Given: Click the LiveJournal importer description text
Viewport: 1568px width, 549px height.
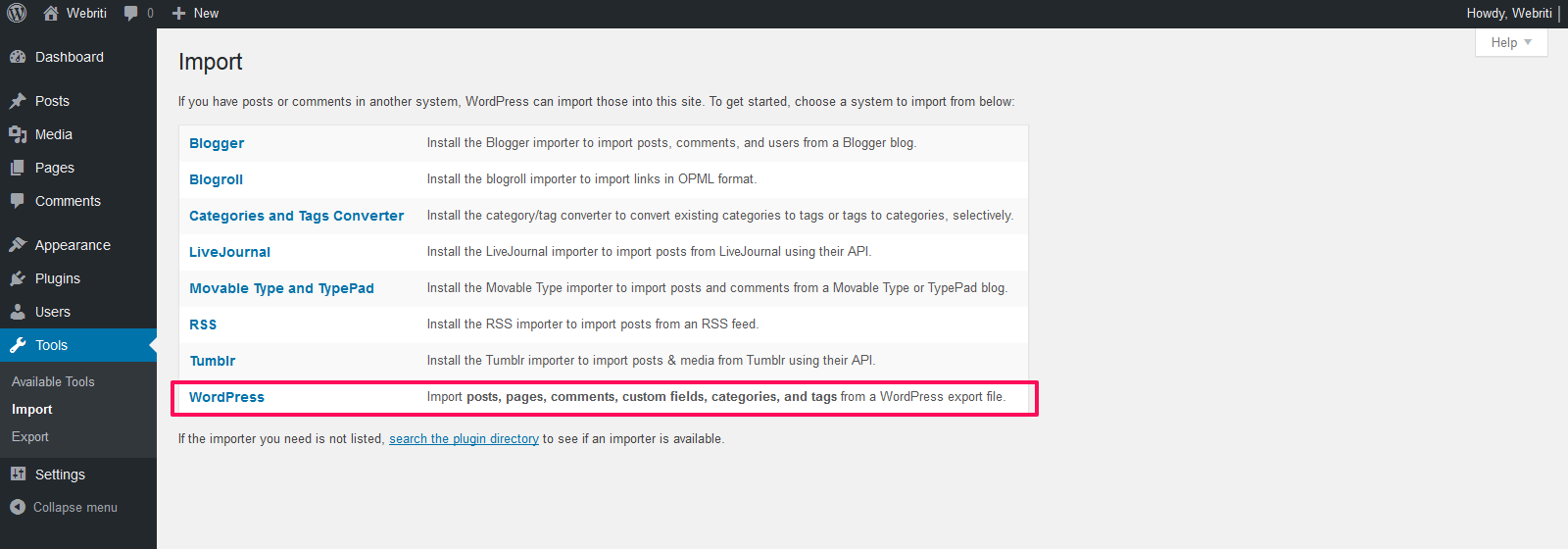Looking at the screenshot, I should point(649,252).
